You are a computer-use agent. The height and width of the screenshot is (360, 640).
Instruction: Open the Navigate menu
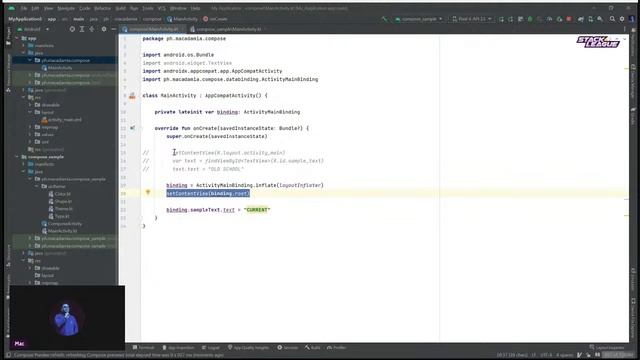(66, 8)
